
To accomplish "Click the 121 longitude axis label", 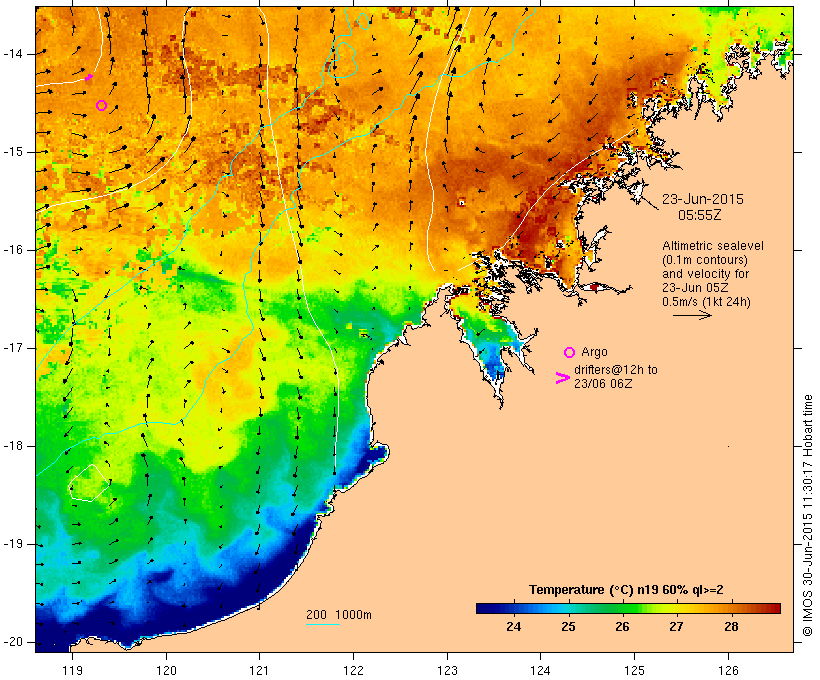I will click(259, 671).
